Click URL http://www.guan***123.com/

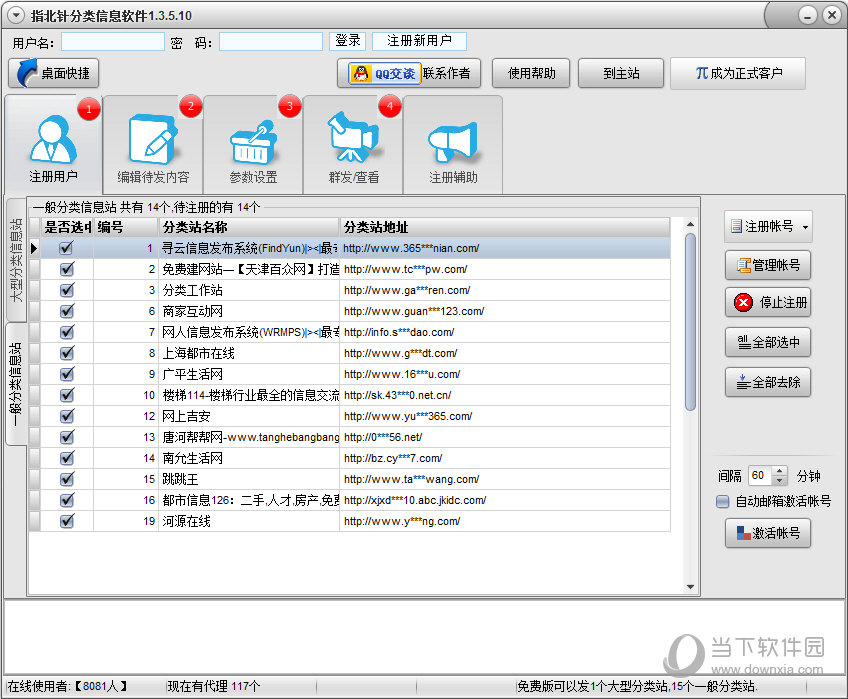coord(414,311)
